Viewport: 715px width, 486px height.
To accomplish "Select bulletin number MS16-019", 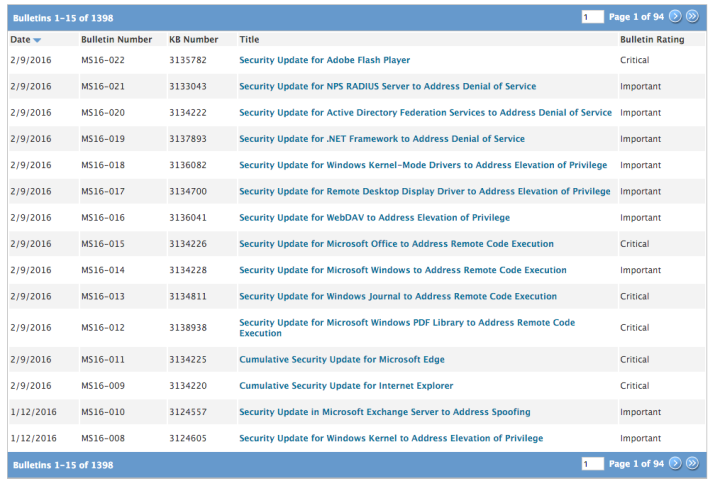I will pos(103,139).
